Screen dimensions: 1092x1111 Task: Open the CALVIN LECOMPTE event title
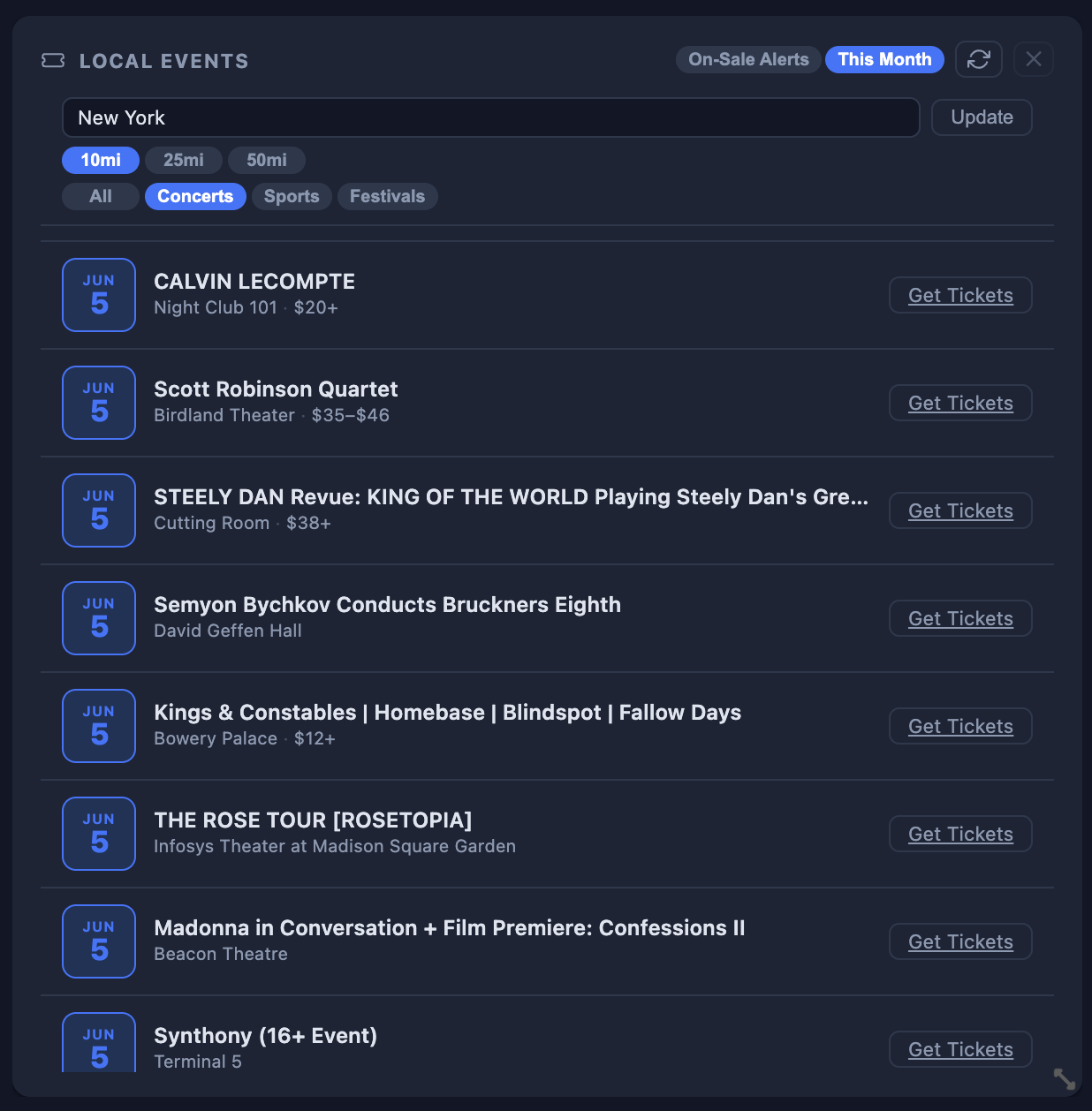(254, 282)
